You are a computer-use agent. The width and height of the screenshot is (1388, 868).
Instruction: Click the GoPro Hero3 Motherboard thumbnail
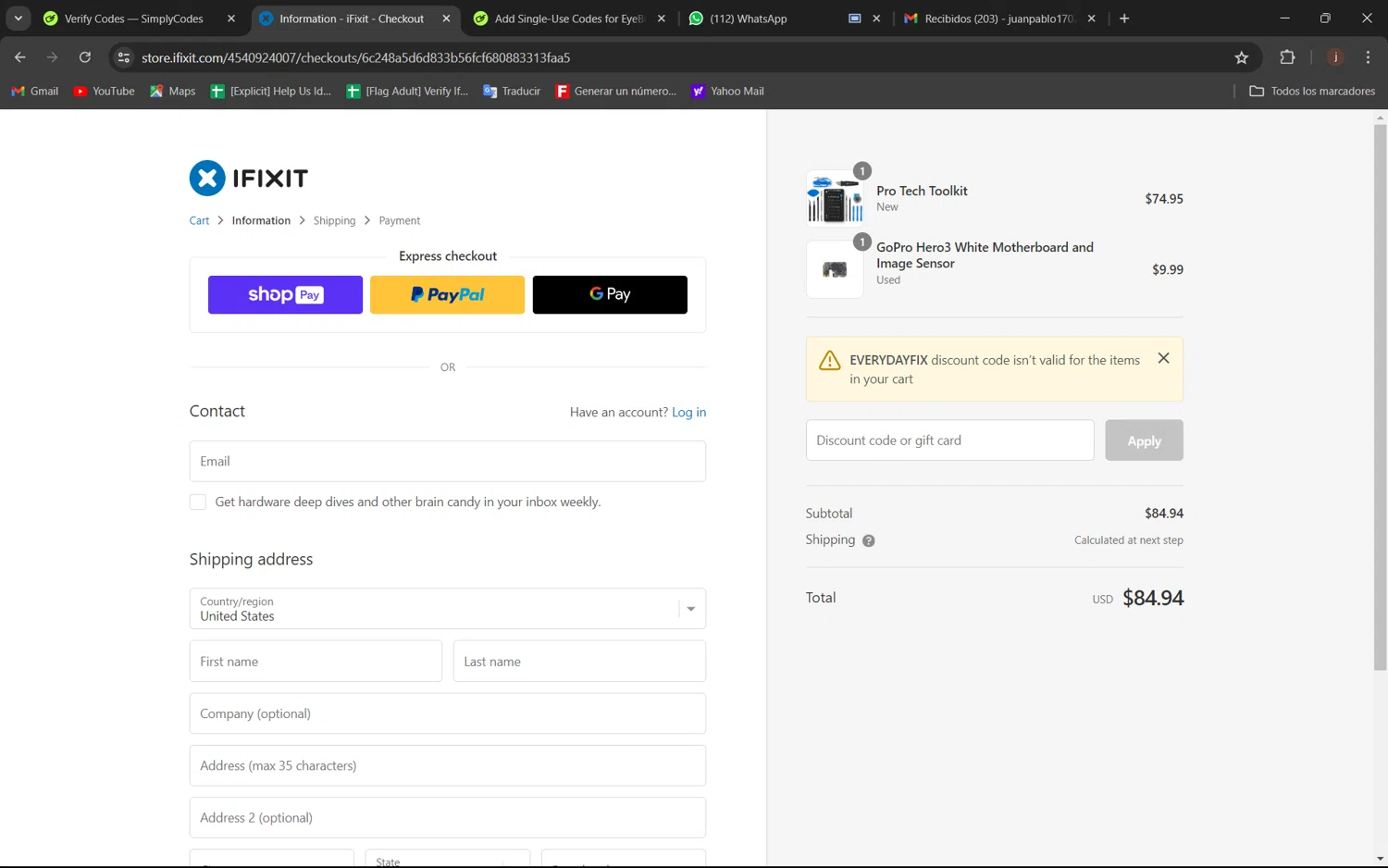click(x=835, y=269)
